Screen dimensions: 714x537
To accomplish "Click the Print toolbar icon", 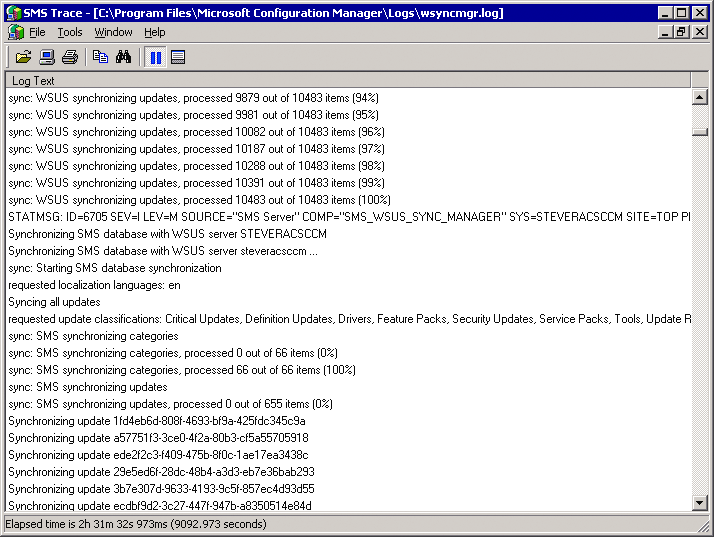I will (70, 57).
